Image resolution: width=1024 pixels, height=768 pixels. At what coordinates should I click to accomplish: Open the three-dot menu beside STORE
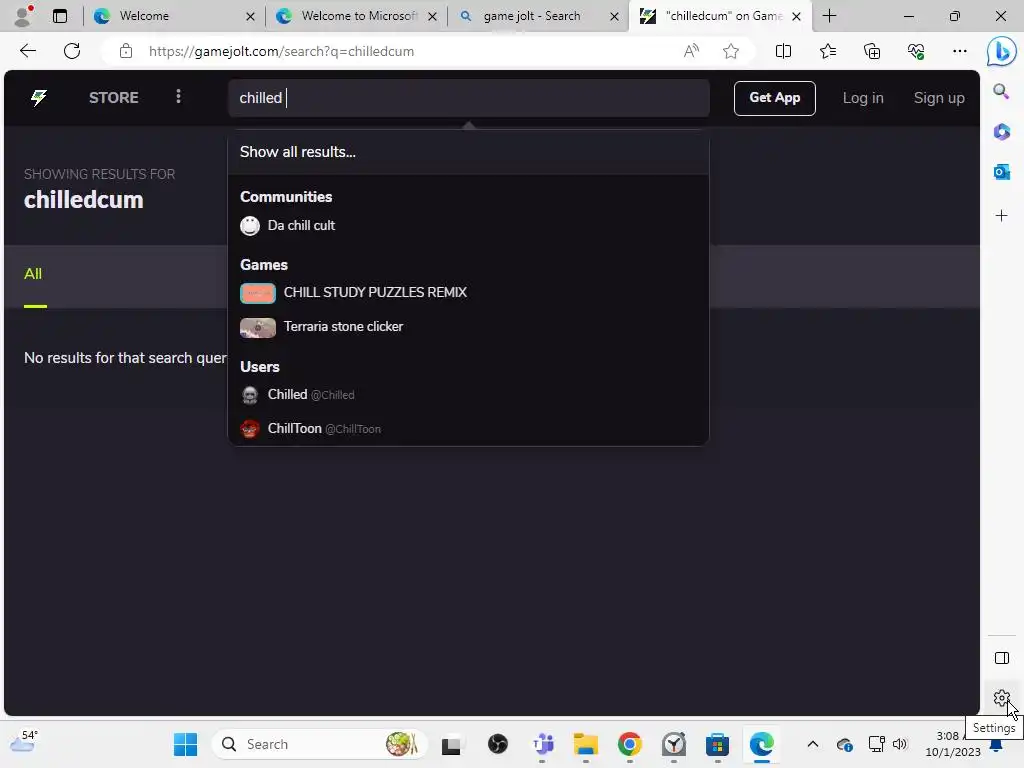coord(178,97)
